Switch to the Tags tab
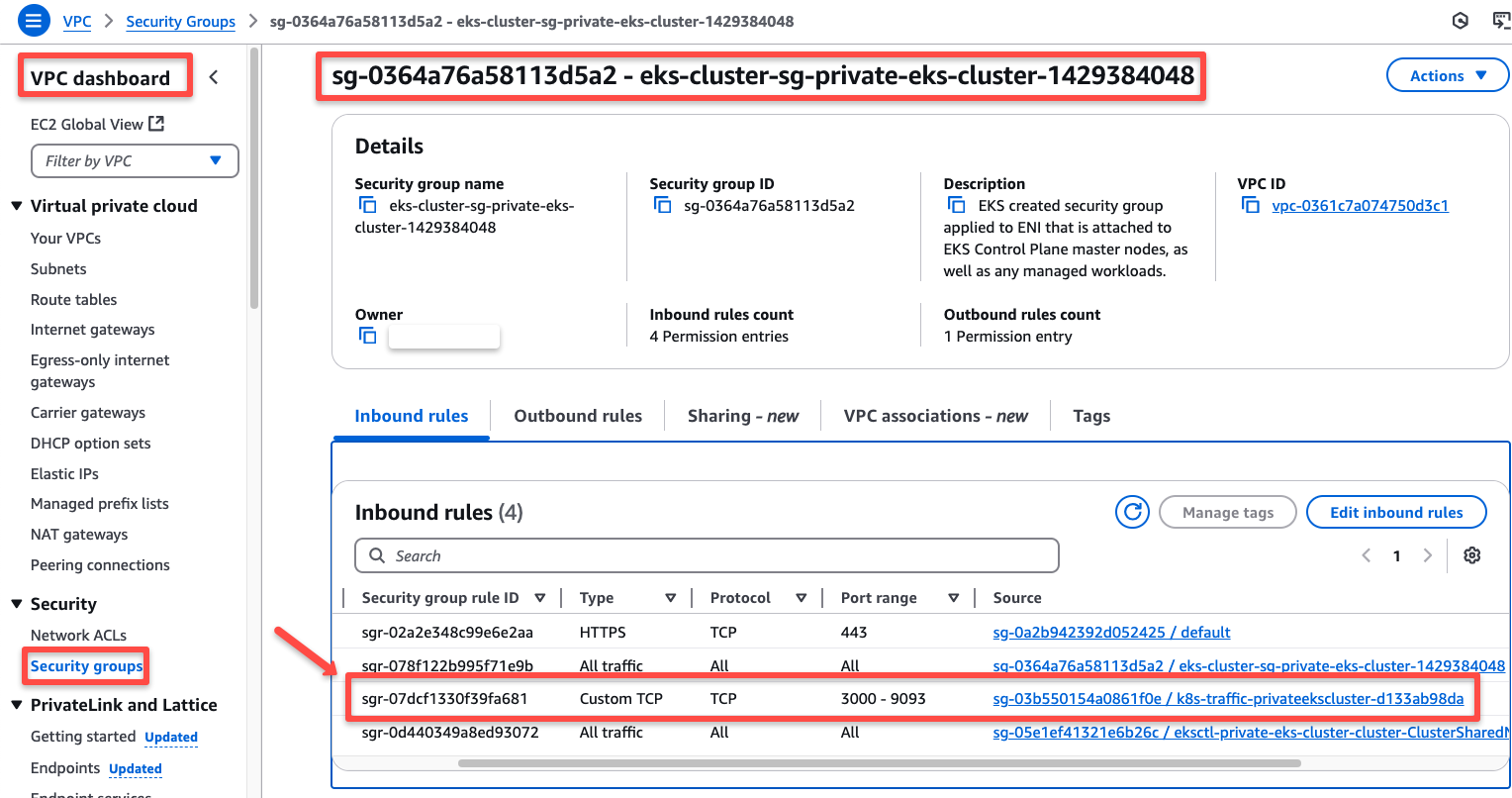This screenshot has width=1512, height=798. point(1091,416)
